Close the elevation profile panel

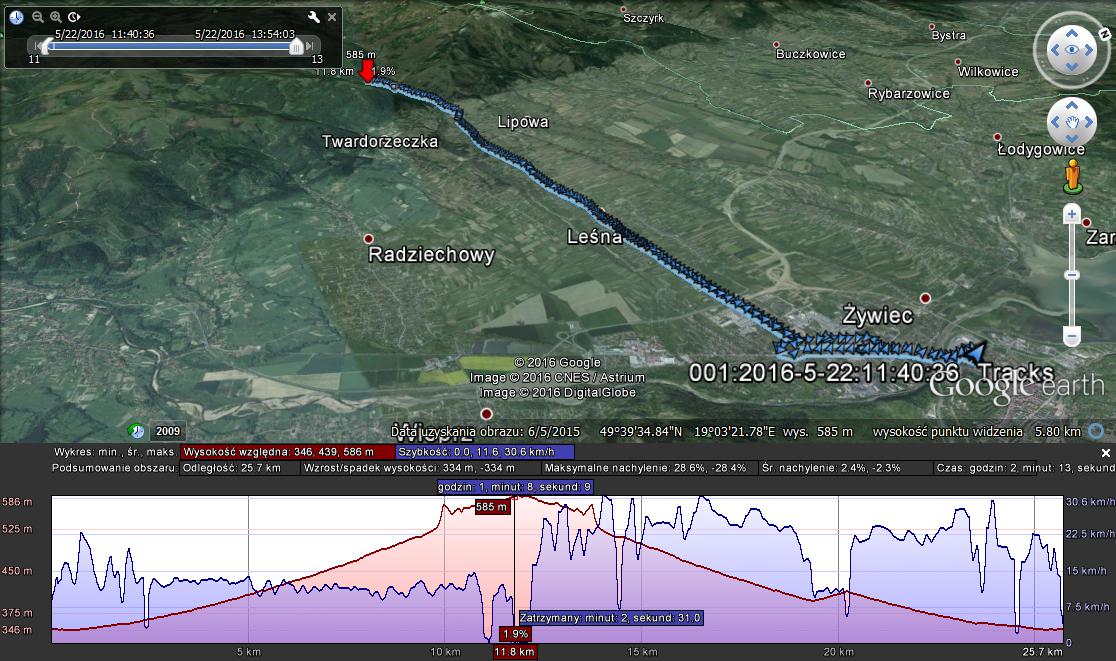(1107, 452)
